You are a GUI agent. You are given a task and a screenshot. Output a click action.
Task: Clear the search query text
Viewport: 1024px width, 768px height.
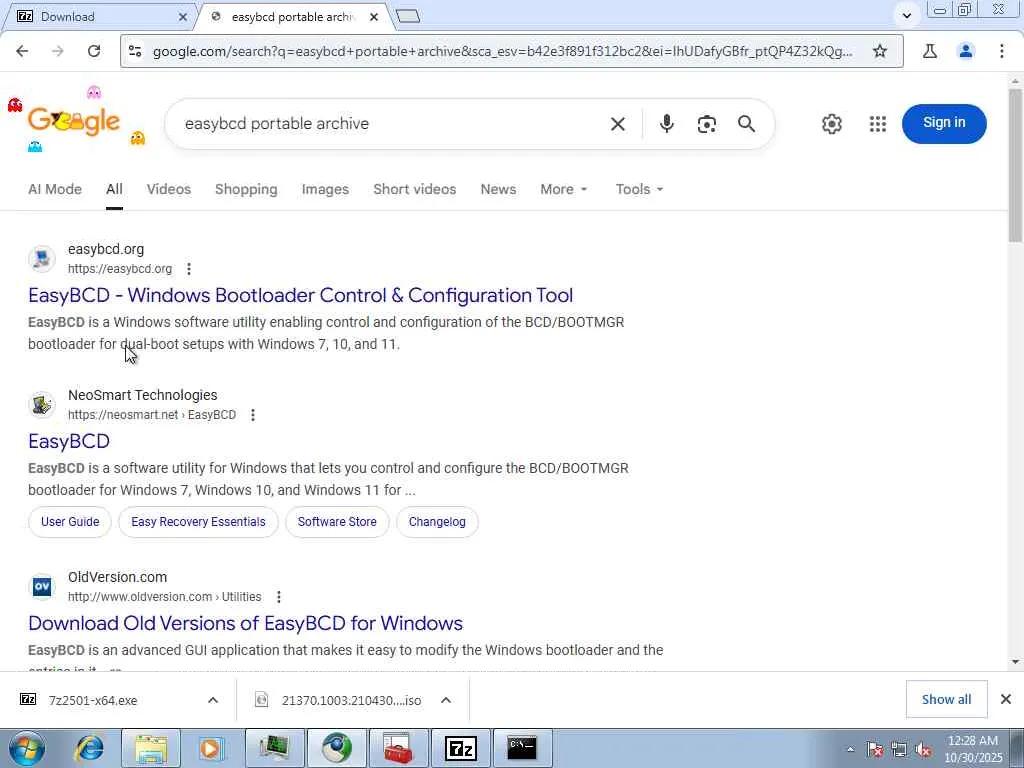pos(618,123)
